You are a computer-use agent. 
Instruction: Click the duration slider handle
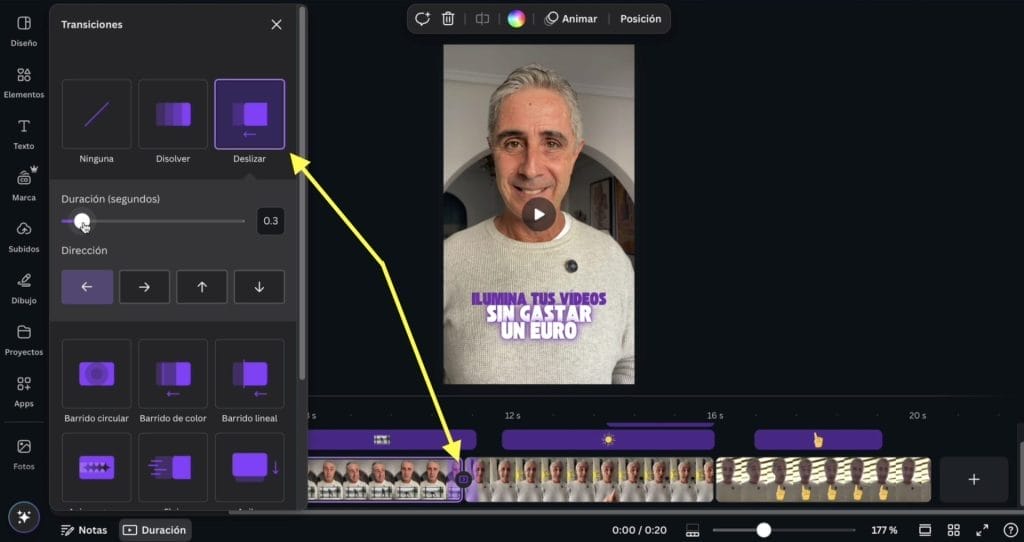coord(82,221)
